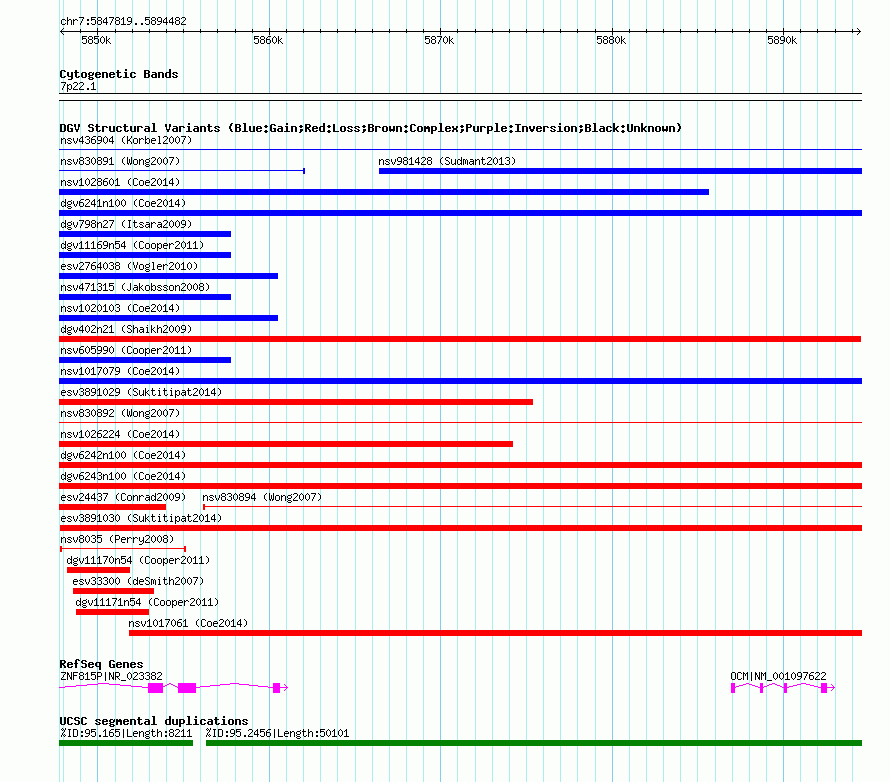The height and width of the screenshot is (782, 890).
Task: Click nsv1026224 (Coe2014) variant label
Action: click(x=120, y=434)
